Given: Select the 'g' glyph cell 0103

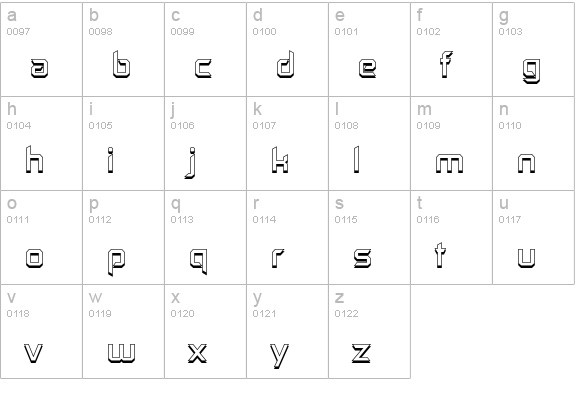Looking at the screenshot, I should point(534,50).
